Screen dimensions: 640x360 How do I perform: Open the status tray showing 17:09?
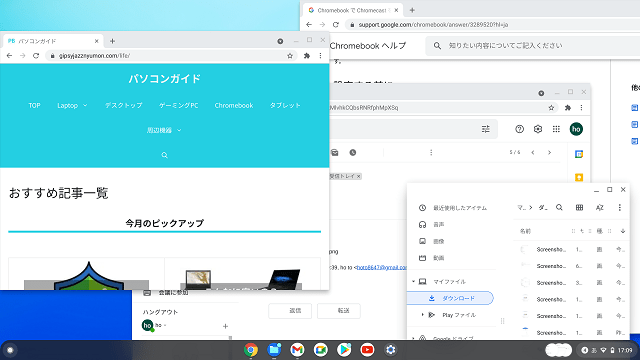(x=607, y=350)
